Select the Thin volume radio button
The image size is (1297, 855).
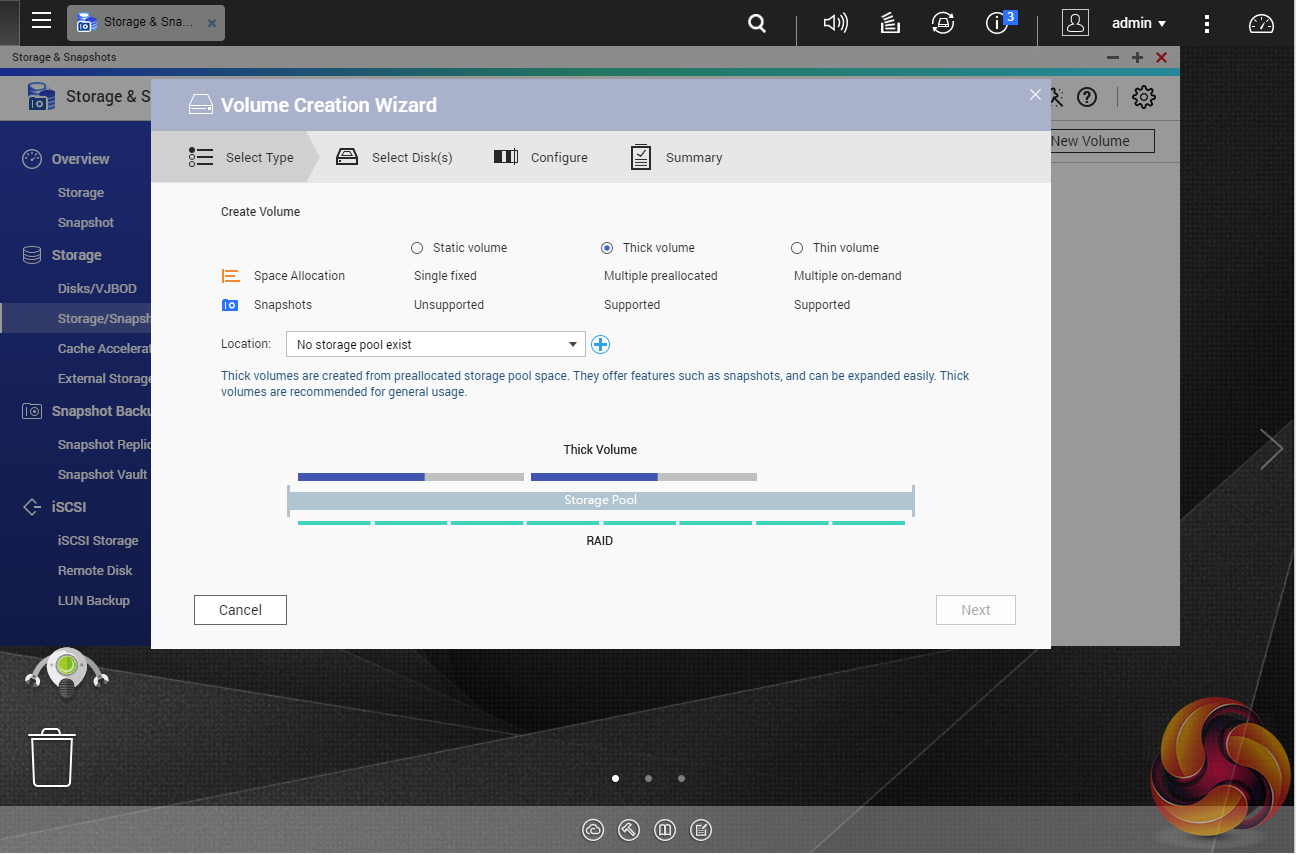(x=797, y=248)
